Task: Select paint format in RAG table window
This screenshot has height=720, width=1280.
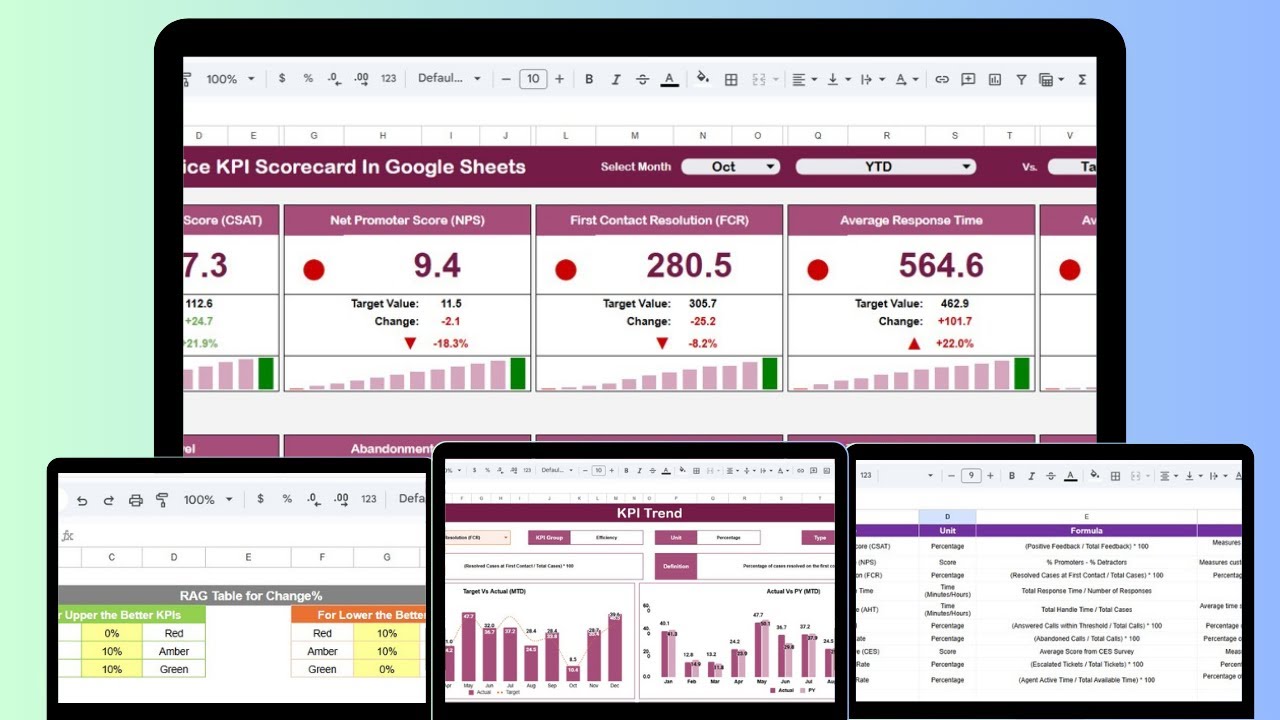Action: click(x=162, y=500)
